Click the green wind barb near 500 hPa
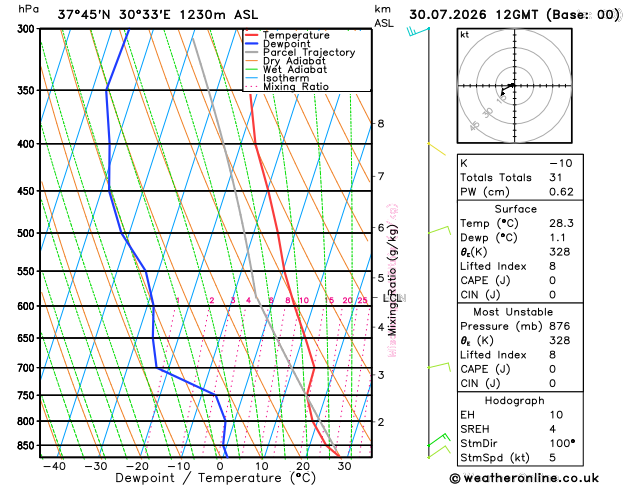The height and width of the screenshot is (486, 629). click(x=439, y=230)
